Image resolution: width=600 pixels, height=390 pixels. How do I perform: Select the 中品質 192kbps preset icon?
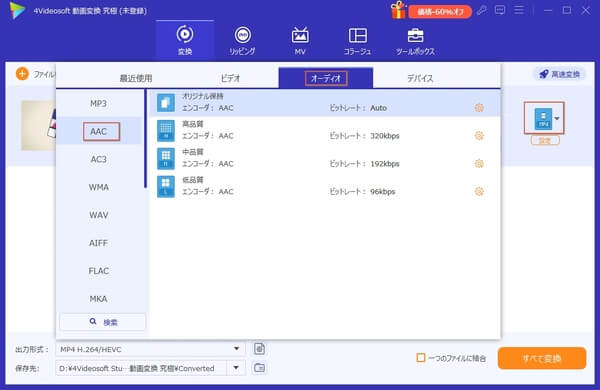[166, 158]
